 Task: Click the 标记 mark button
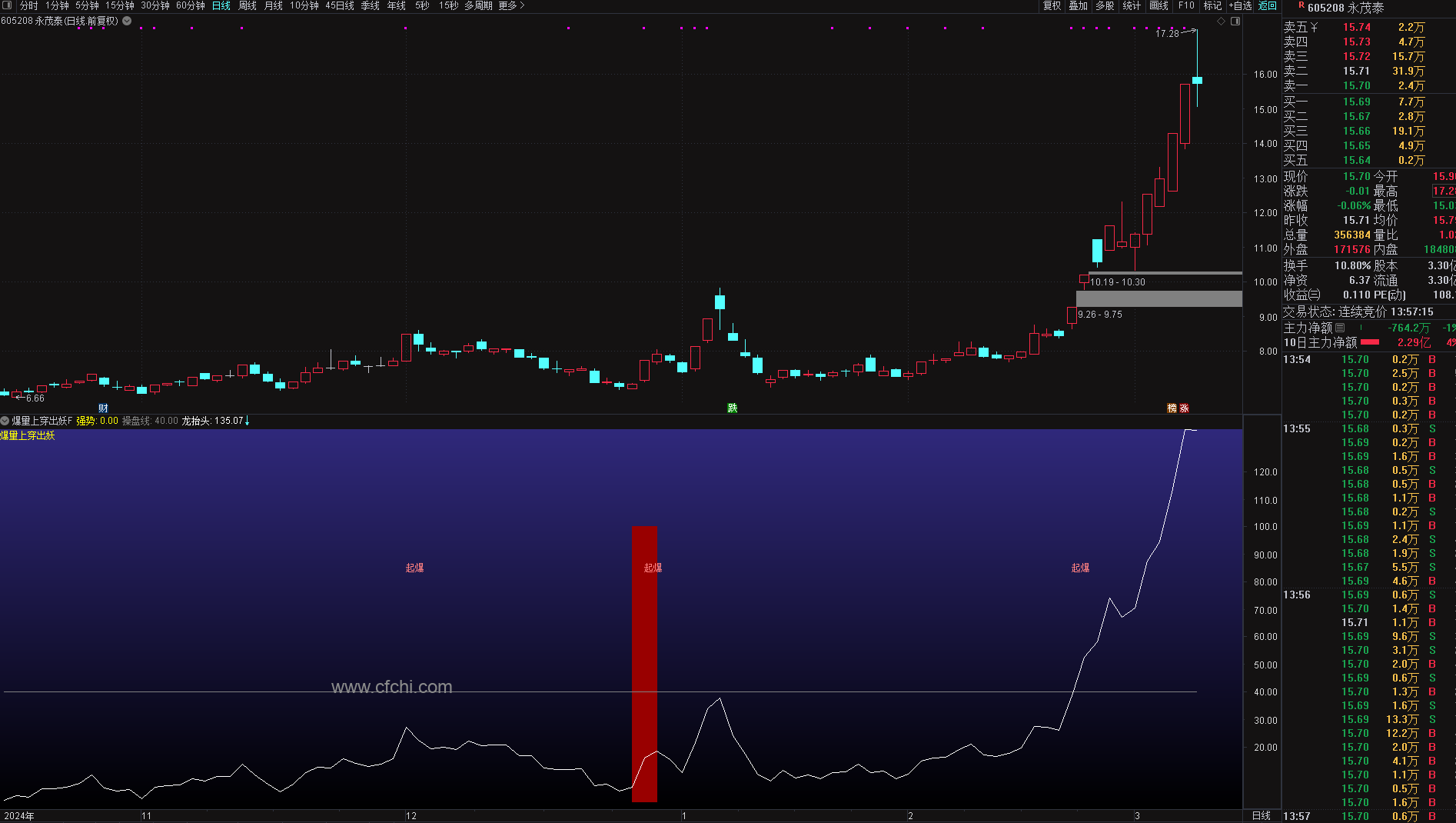click(1212, 5)
